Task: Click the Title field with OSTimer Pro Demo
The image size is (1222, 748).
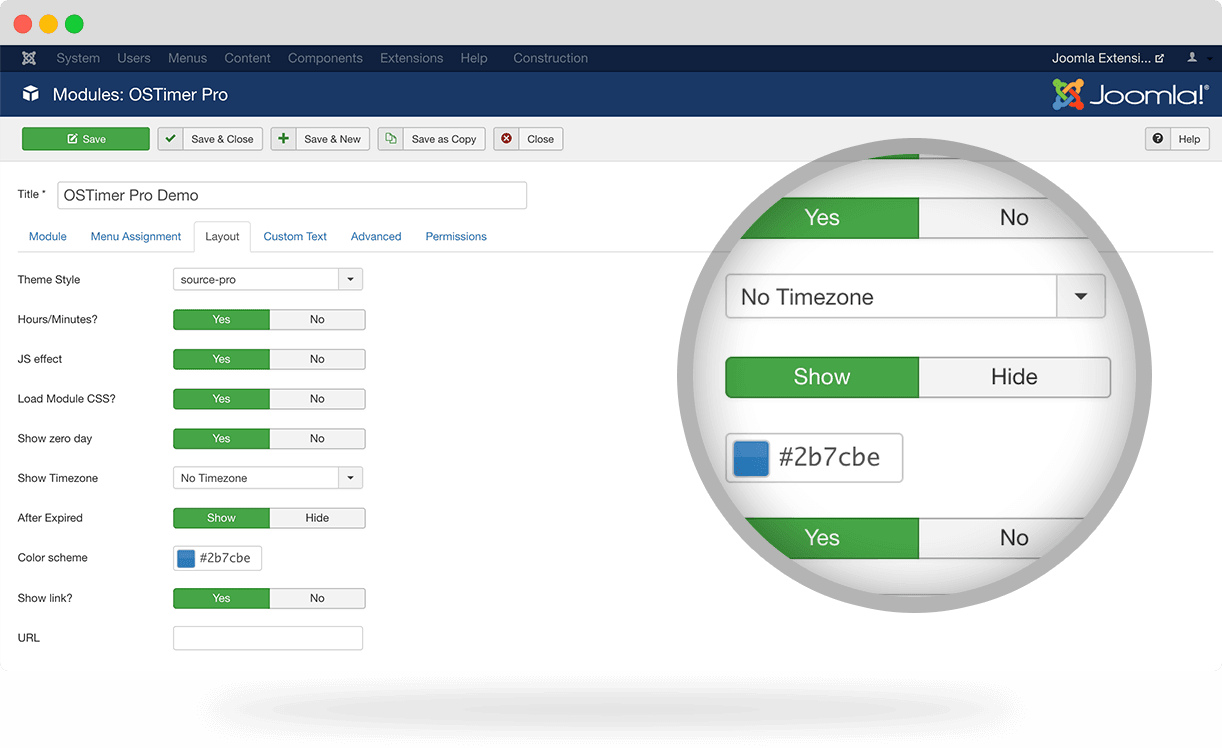Action: pyautogui.click(x=292, y=195)
